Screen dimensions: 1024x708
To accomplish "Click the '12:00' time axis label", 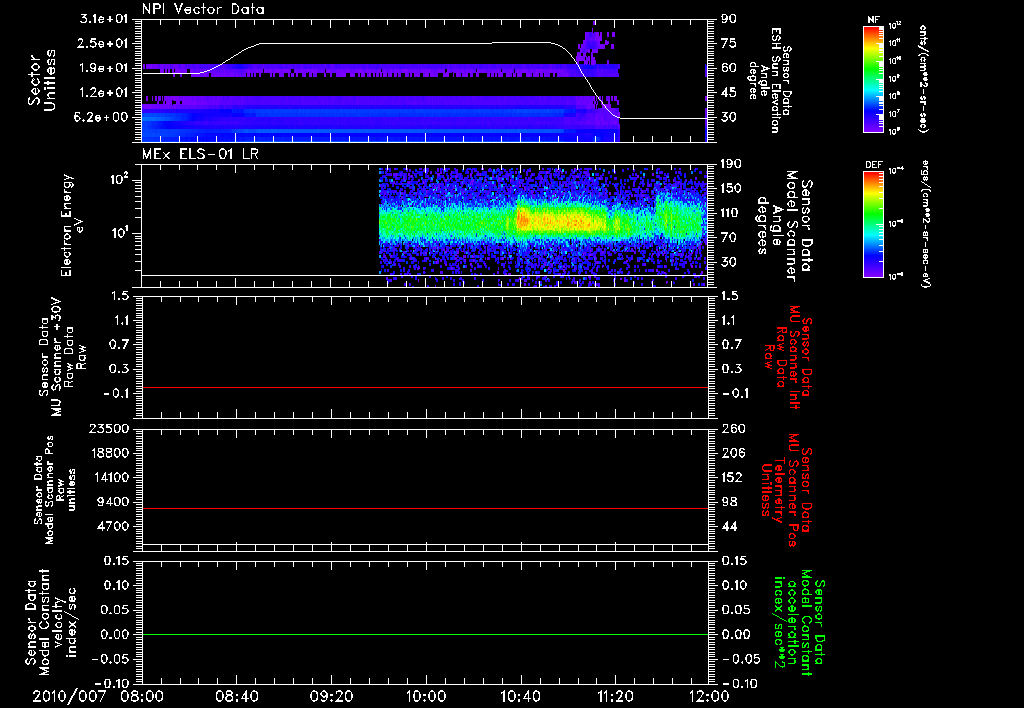I will pyautogui.click(x=709, y=696).
